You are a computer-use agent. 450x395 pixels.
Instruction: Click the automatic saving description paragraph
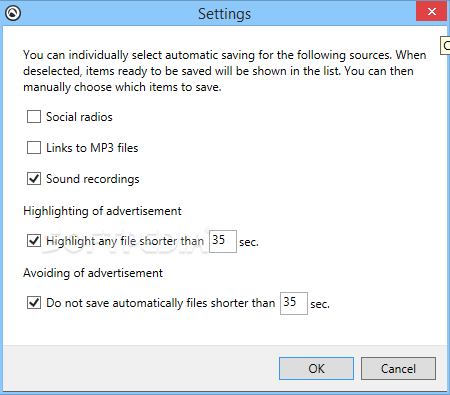click(x=225, y=71)
